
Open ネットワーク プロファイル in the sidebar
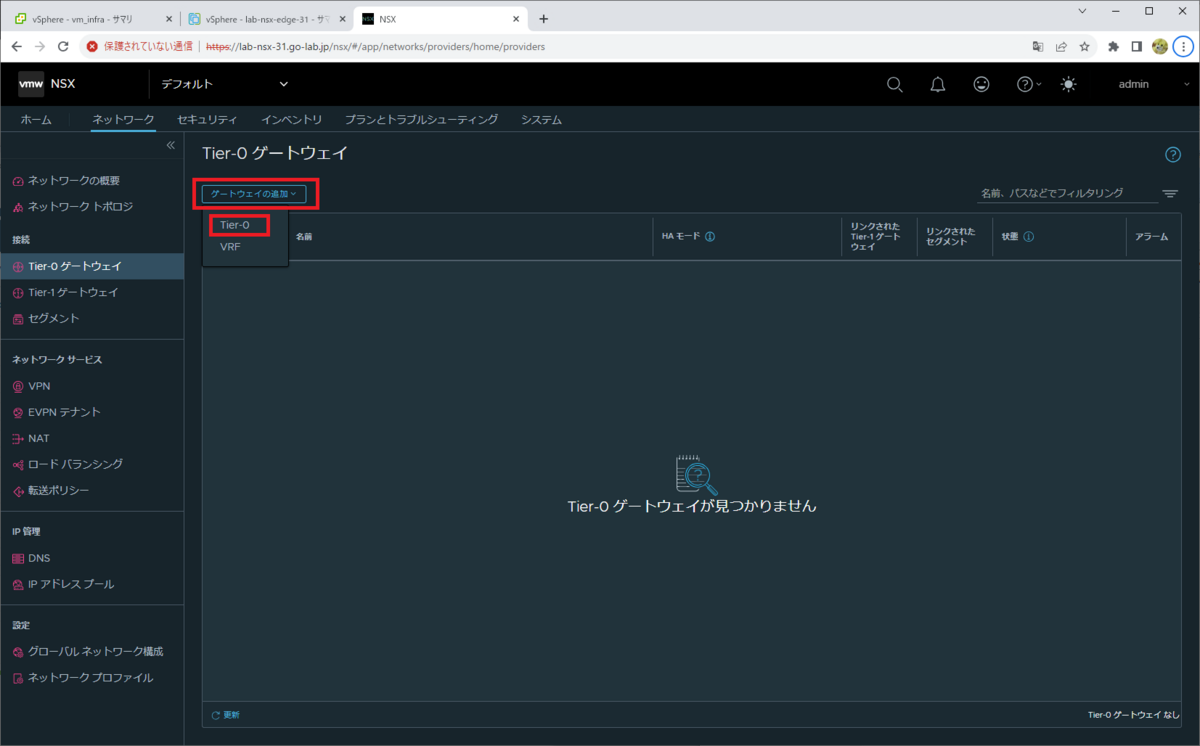pyautogui.click(x=92, y=677)
